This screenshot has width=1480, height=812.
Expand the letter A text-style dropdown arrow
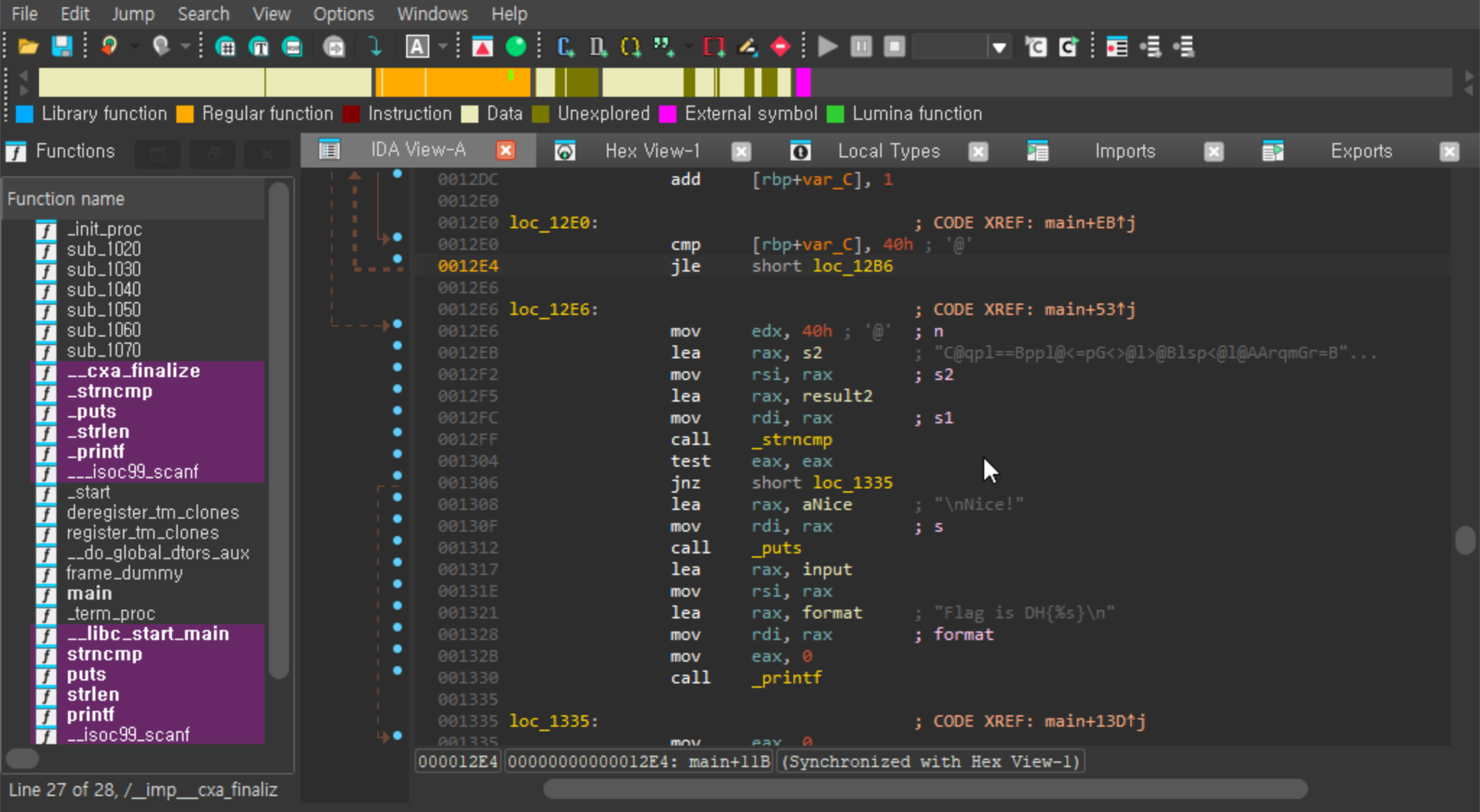pyautogui.click(x=444, y=48)
